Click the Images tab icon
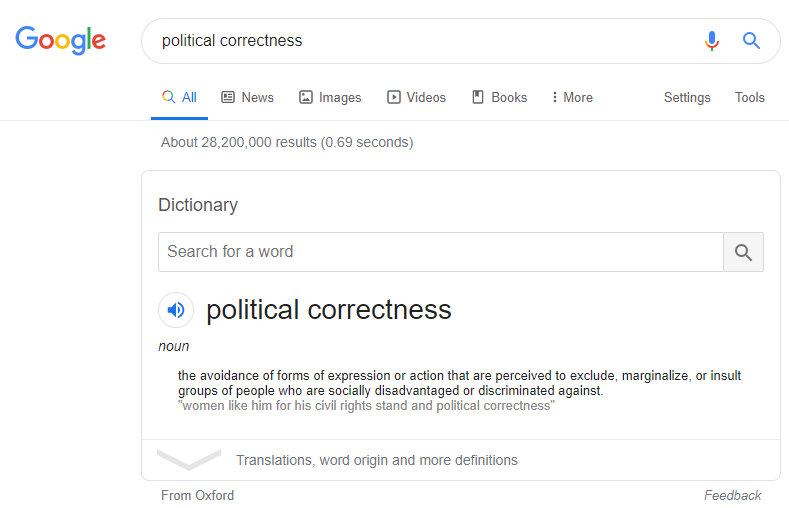This screenshot has height=508, width=789. coord(306,97)
